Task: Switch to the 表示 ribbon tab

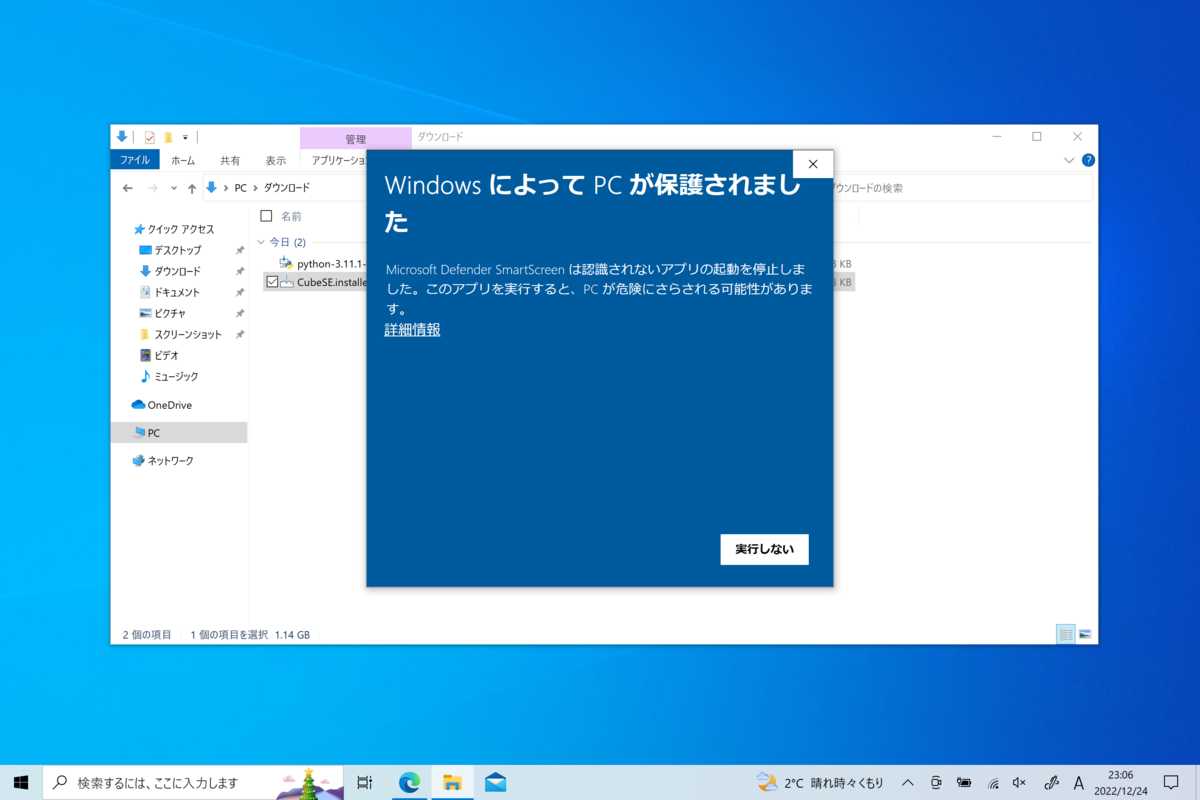Action: pyautogui.click(x=276, y=160)
